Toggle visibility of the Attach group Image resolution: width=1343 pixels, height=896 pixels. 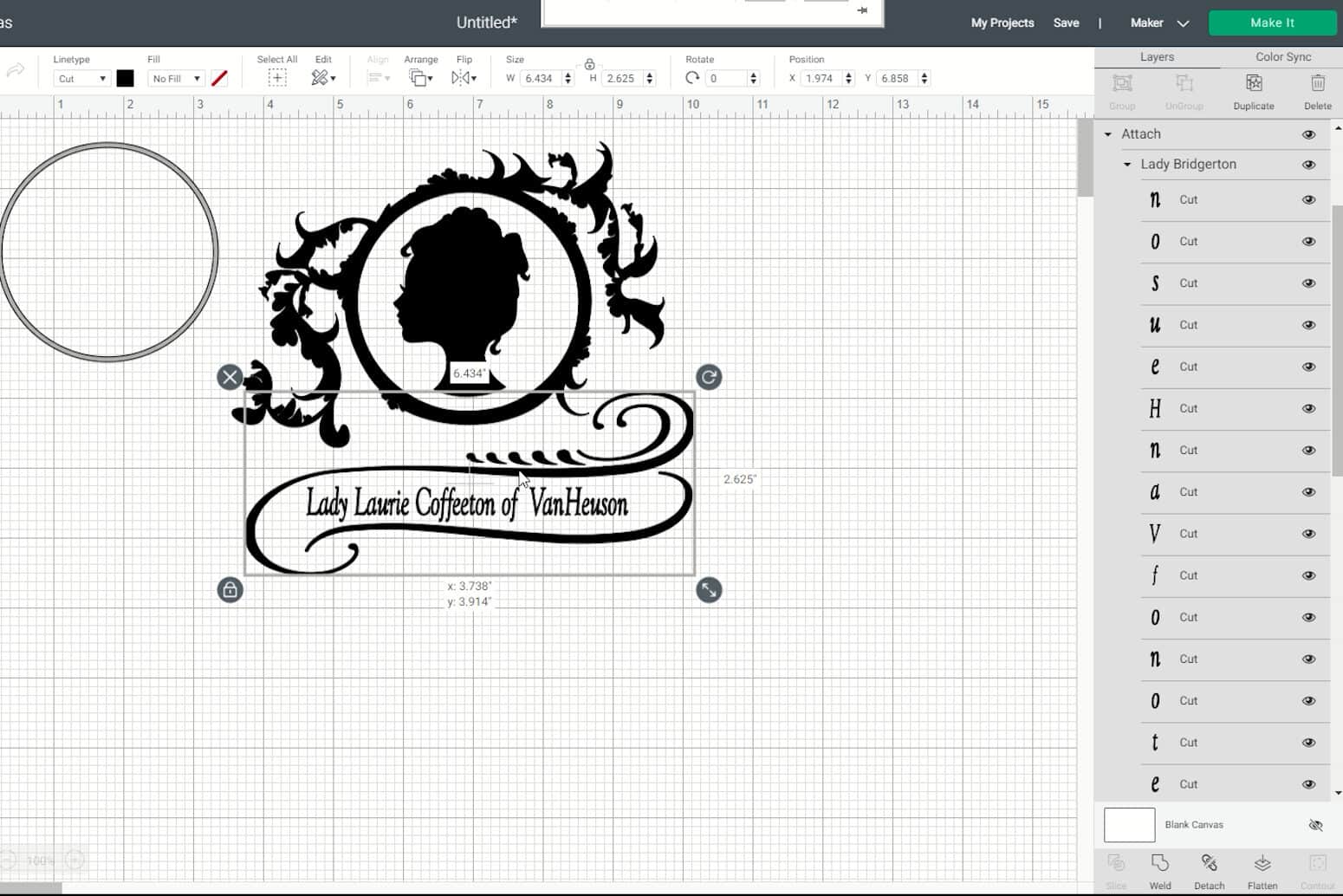[1308, 134]
